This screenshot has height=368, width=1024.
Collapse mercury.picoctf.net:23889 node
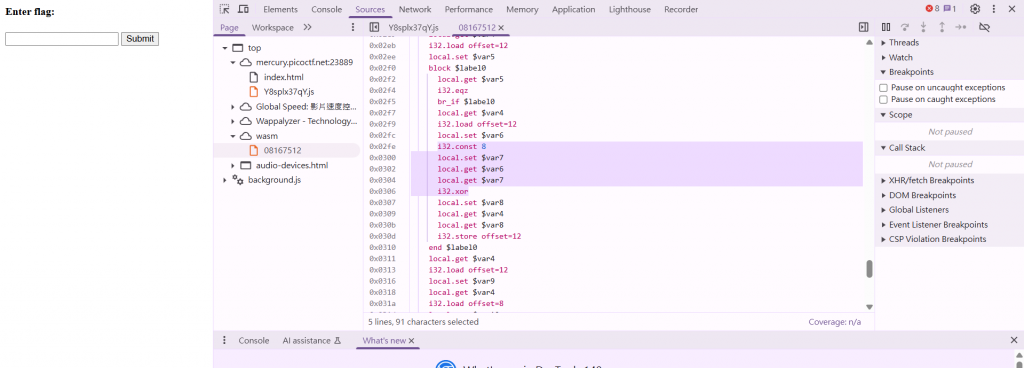232,63
